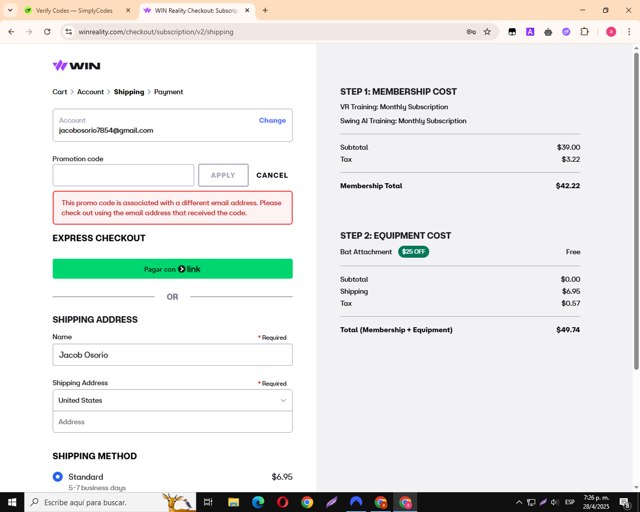
Task: Switch ESP input language indicator
Action: [x=570, y=502]
